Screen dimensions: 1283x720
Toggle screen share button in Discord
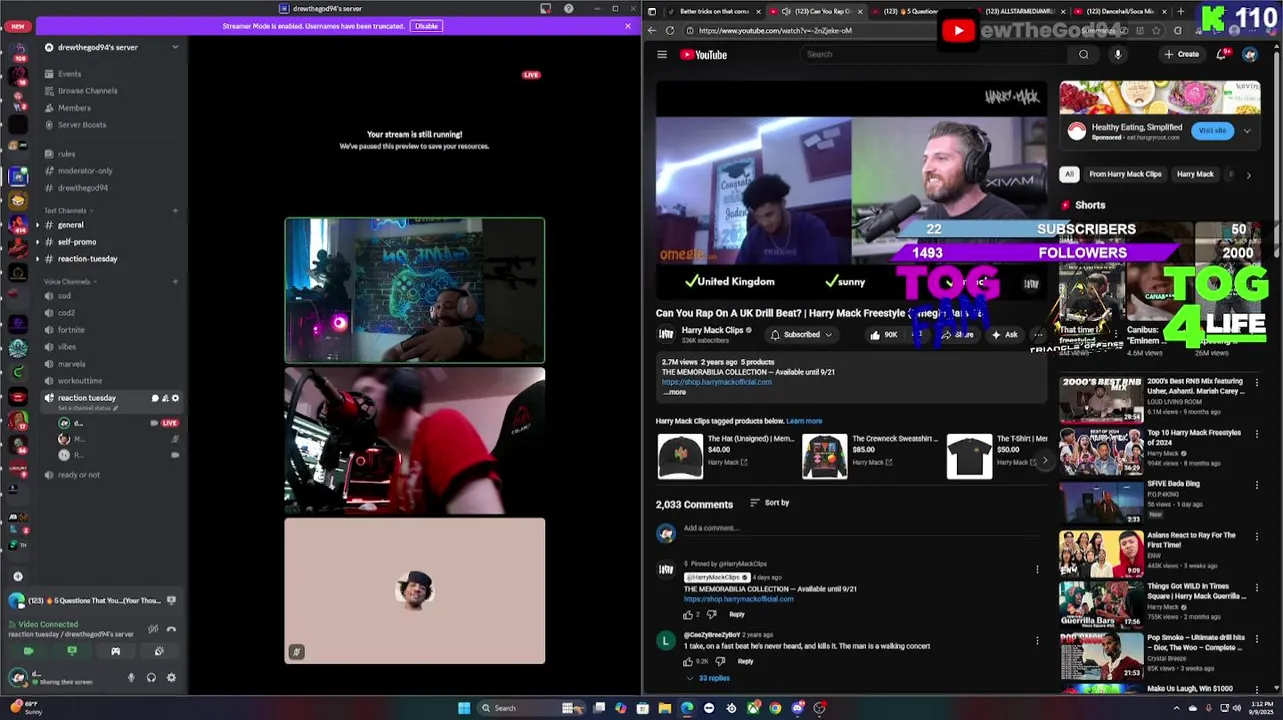(72, 651)
